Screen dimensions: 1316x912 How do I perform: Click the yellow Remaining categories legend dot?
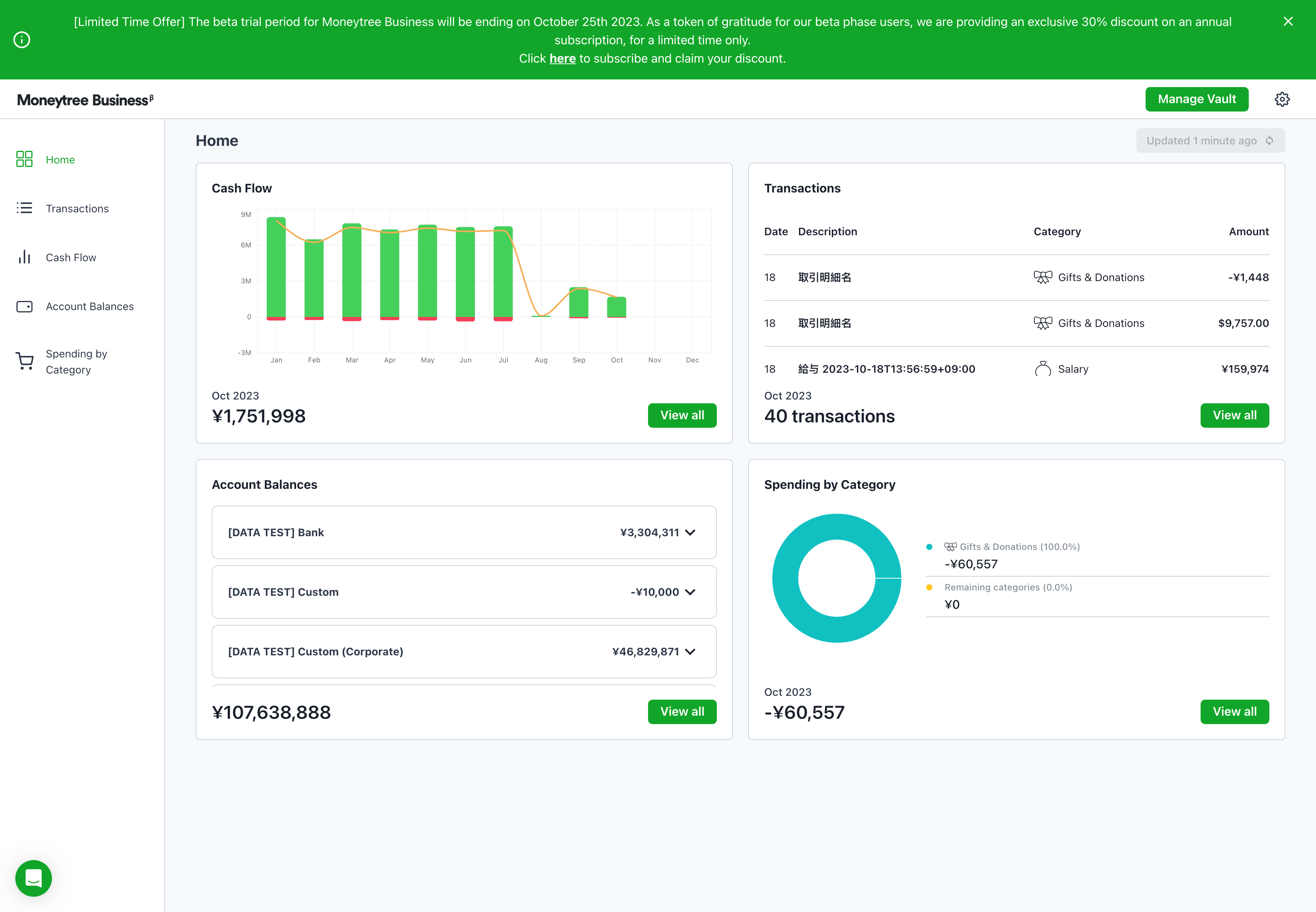pos(930,587)
